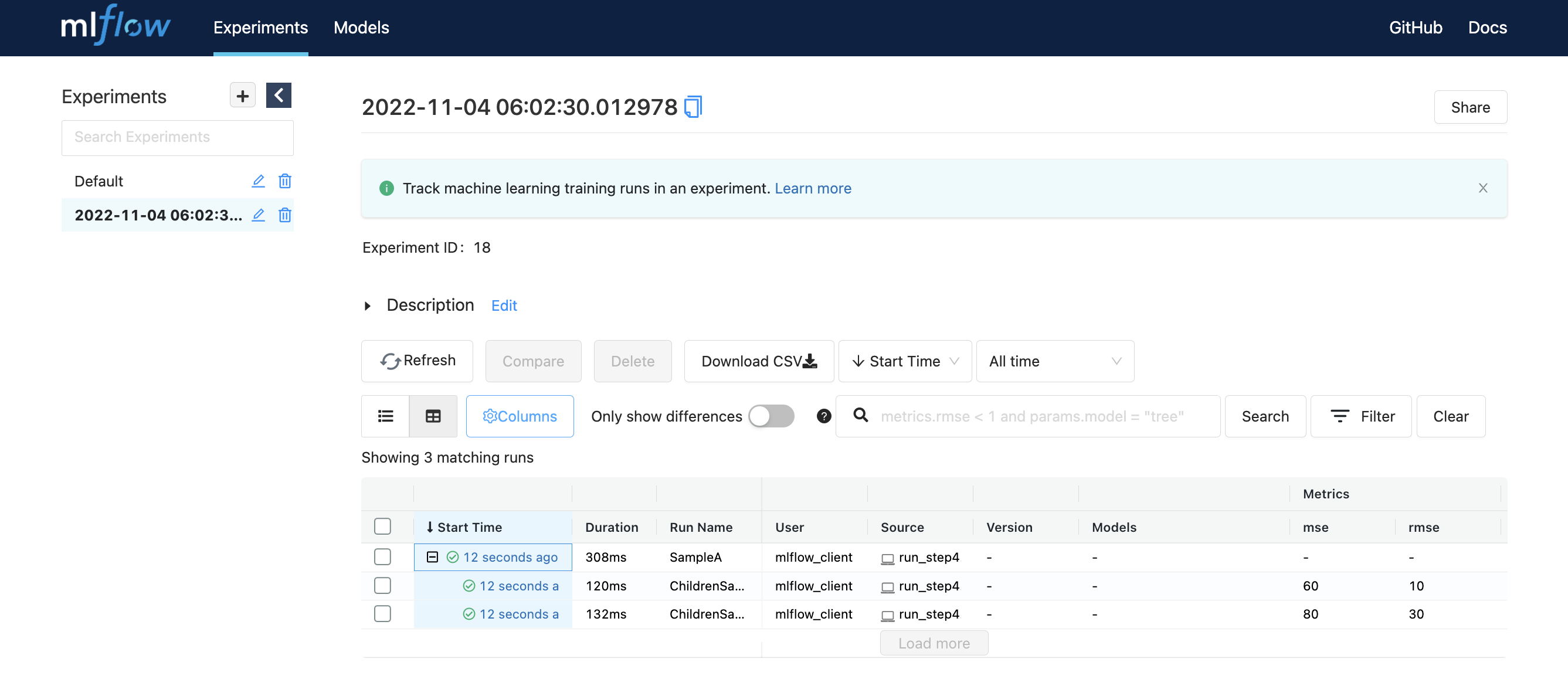Open the GitHub menu item
The image size is (1568, 686).
[1415, 28]
